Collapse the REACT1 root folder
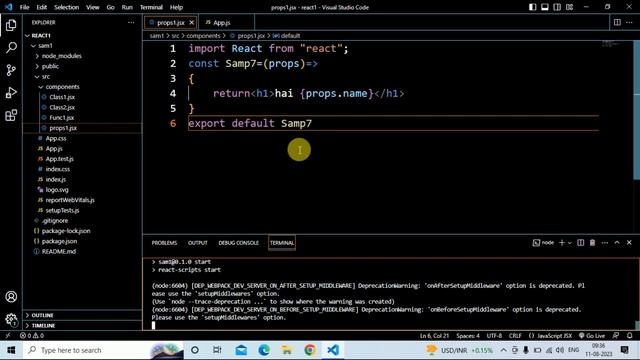 [82, 36]
